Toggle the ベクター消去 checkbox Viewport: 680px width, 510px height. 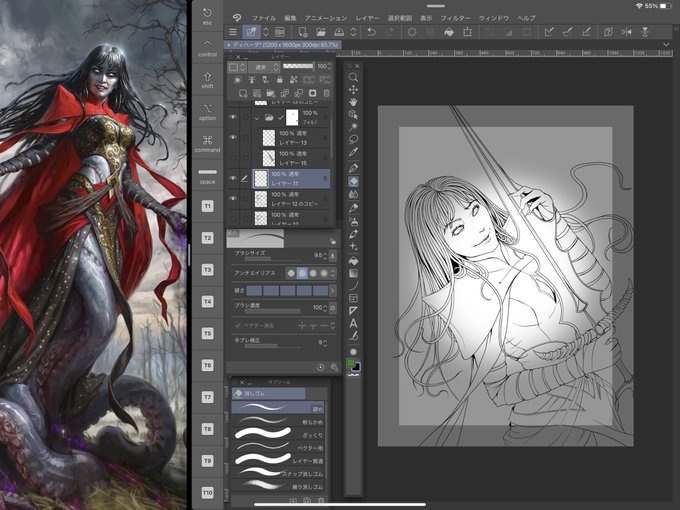pyautogui.click(x=238, y=325)
